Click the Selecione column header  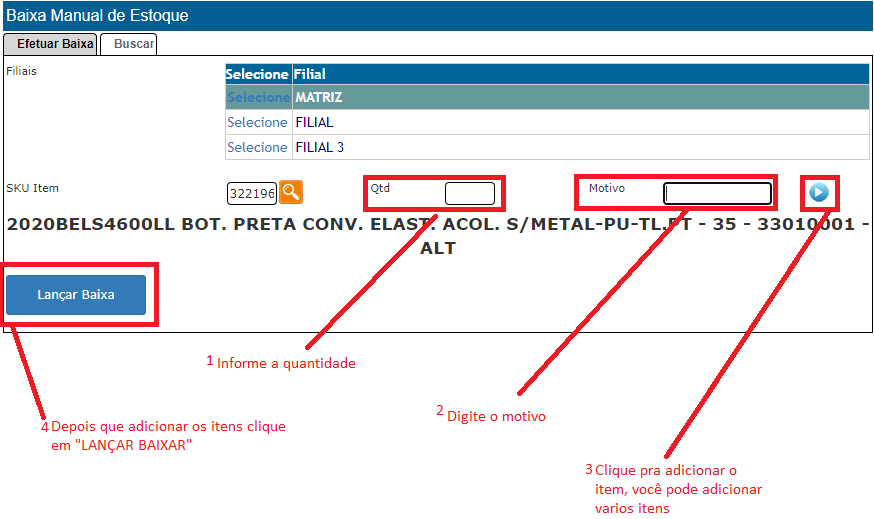pyautogui.click(x=257, y=74)
